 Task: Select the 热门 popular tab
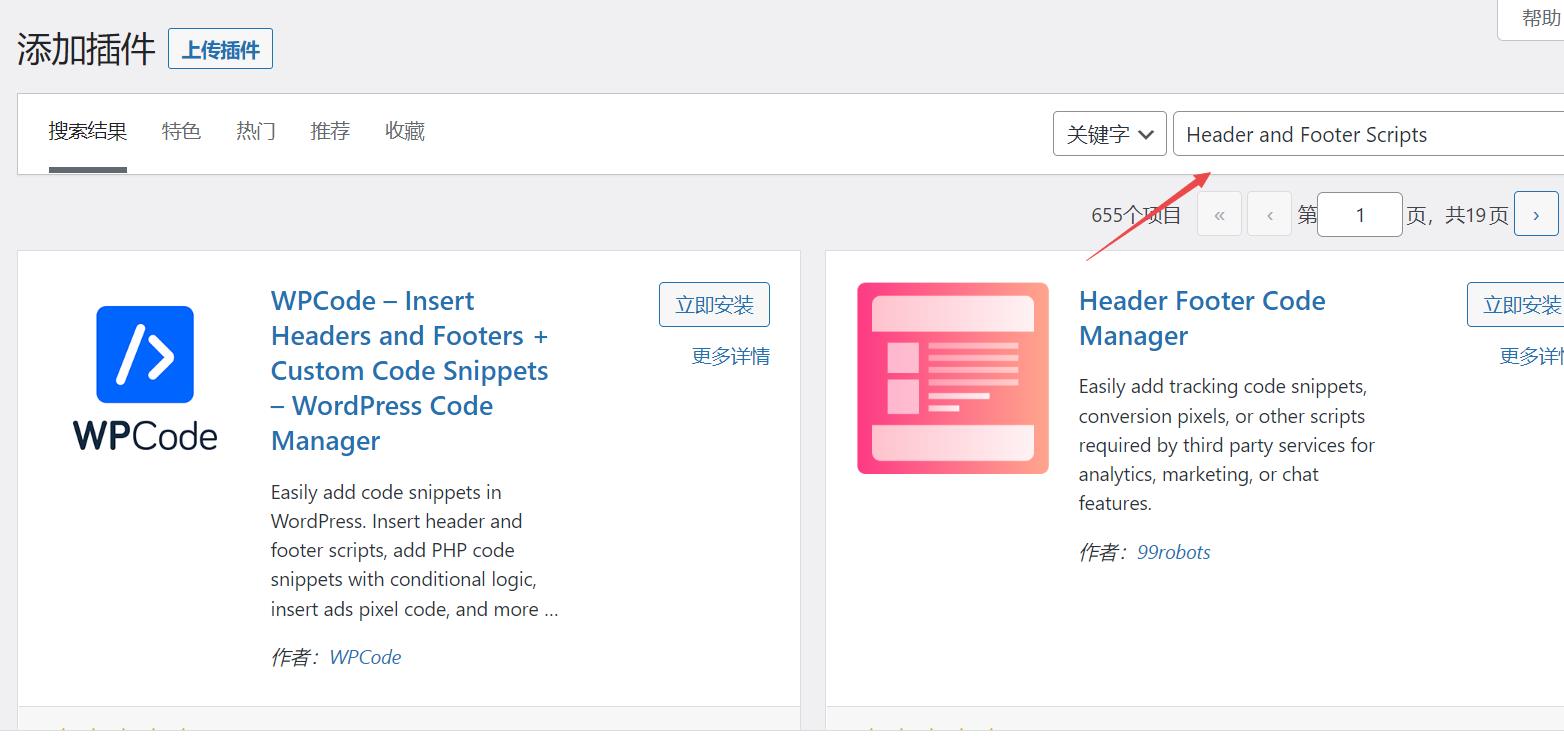[x=256, y=132]
